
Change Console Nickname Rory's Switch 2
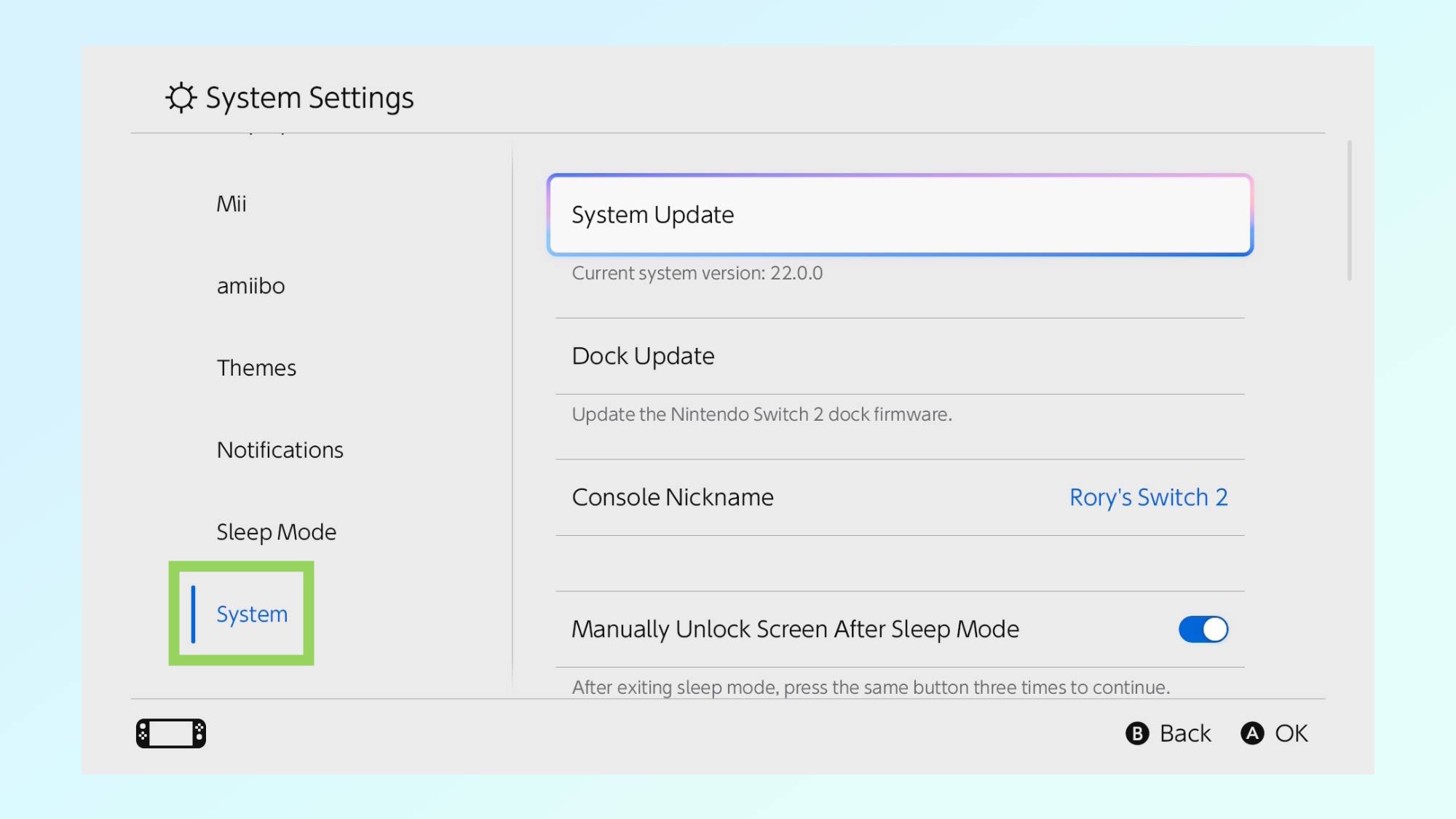tap(901, 497)
